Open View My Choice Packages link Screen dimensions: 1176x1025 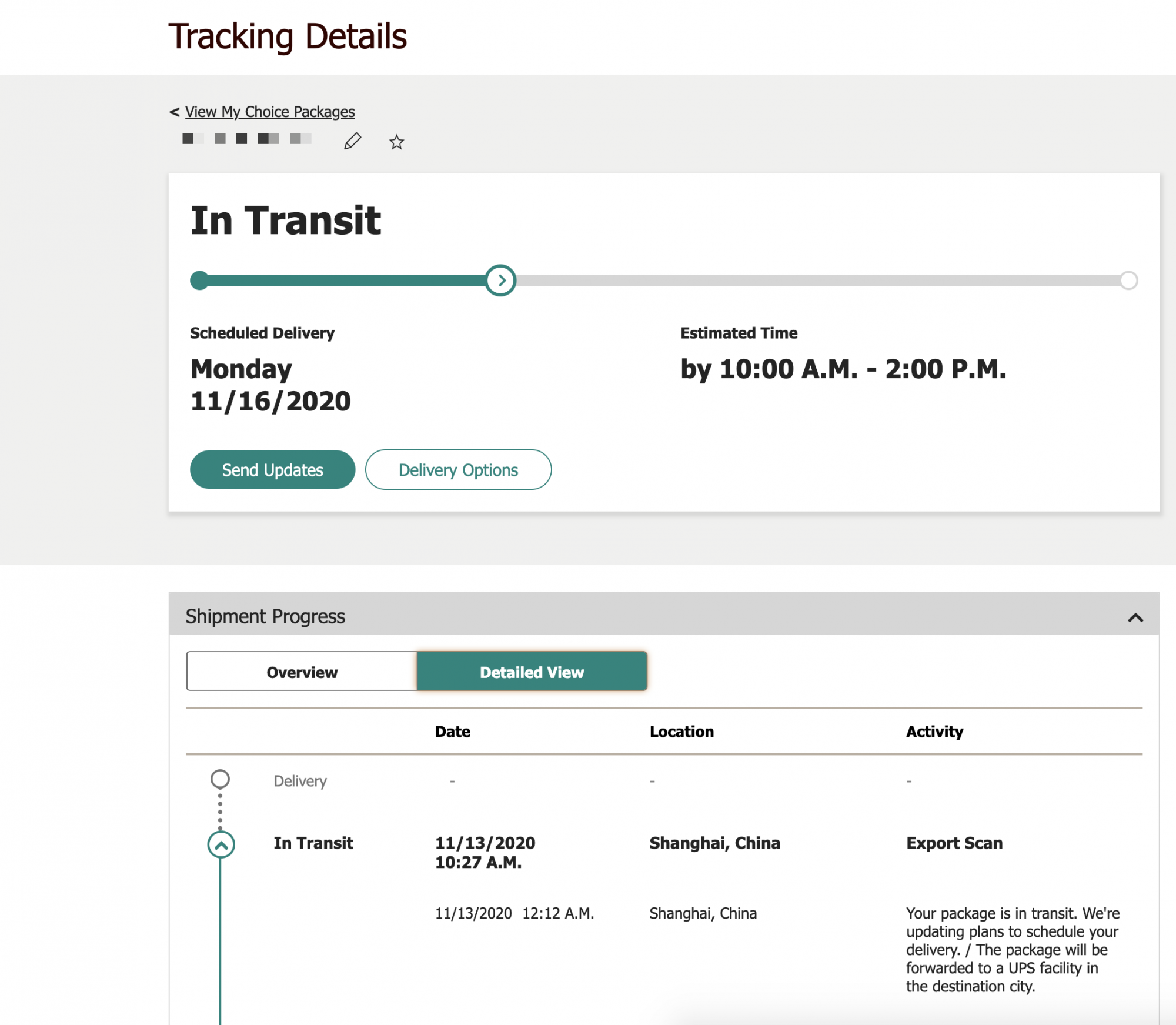click(x=270, y=112)
